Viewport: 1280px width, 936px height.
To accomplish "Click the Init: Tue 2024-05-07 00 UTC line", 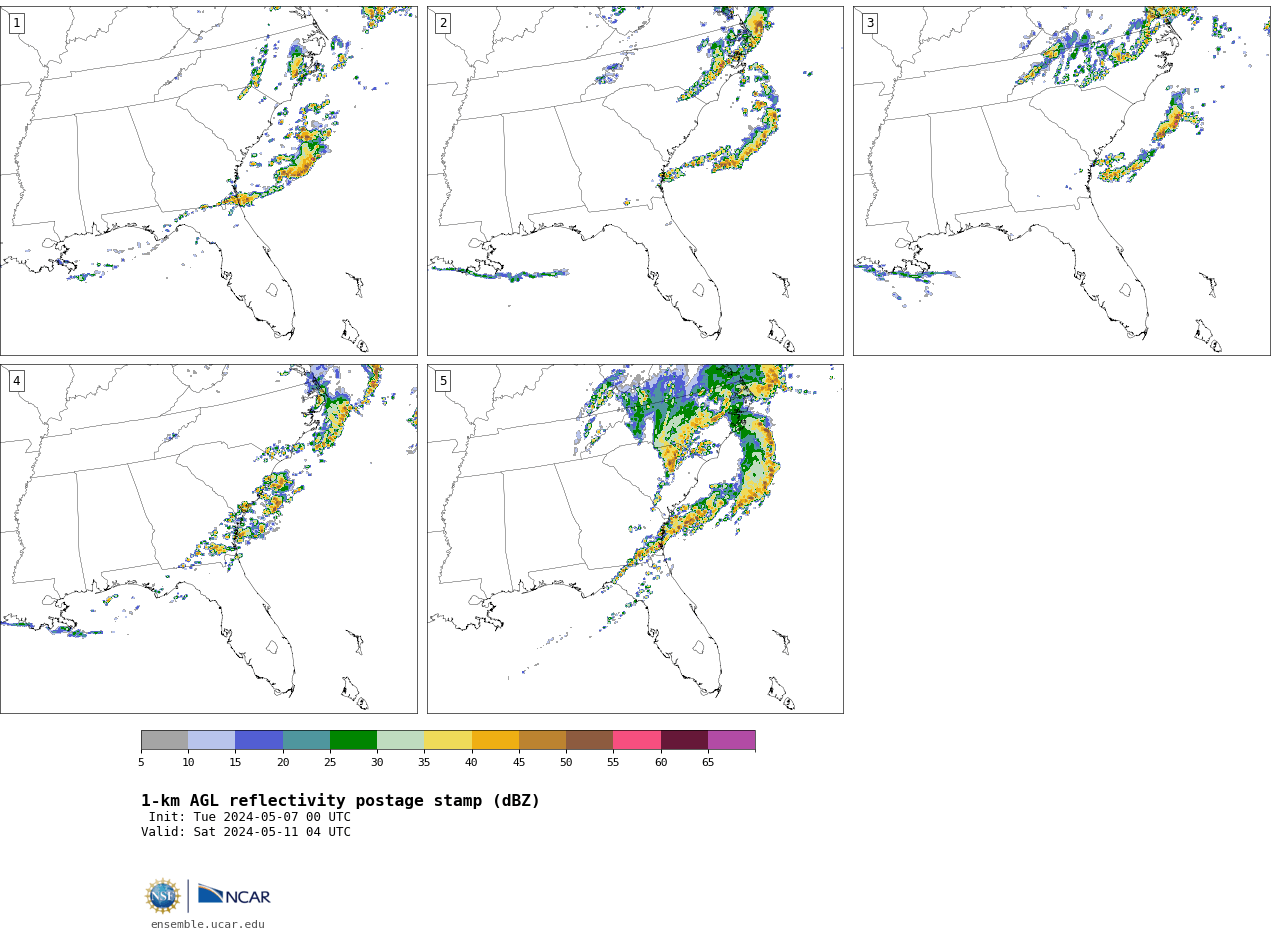I will [250, 817].
